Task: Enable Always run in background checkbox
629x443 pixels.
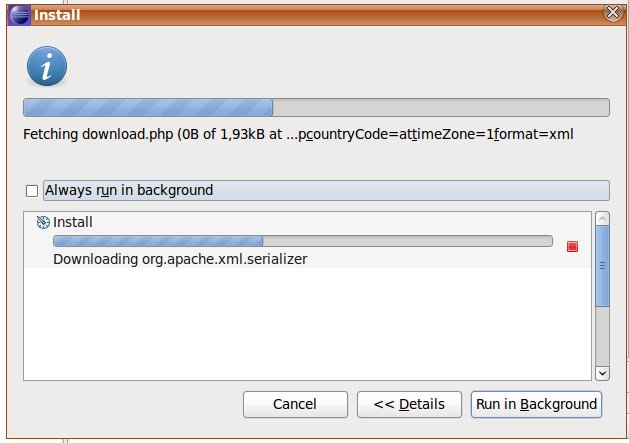Action: click(x=32, y=190)
